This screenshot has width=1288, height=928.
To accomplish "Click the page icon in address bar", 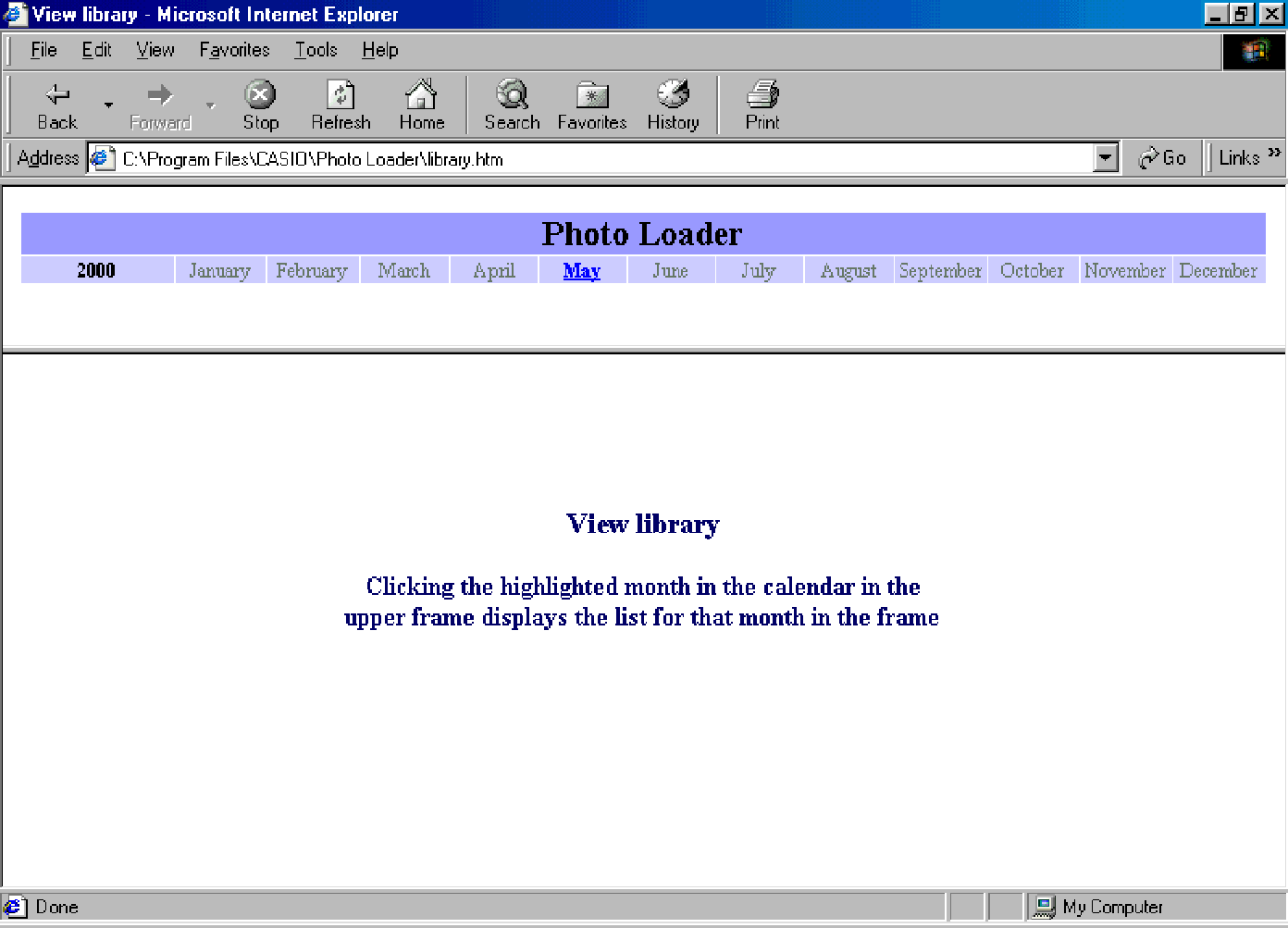I will [102, 158].
